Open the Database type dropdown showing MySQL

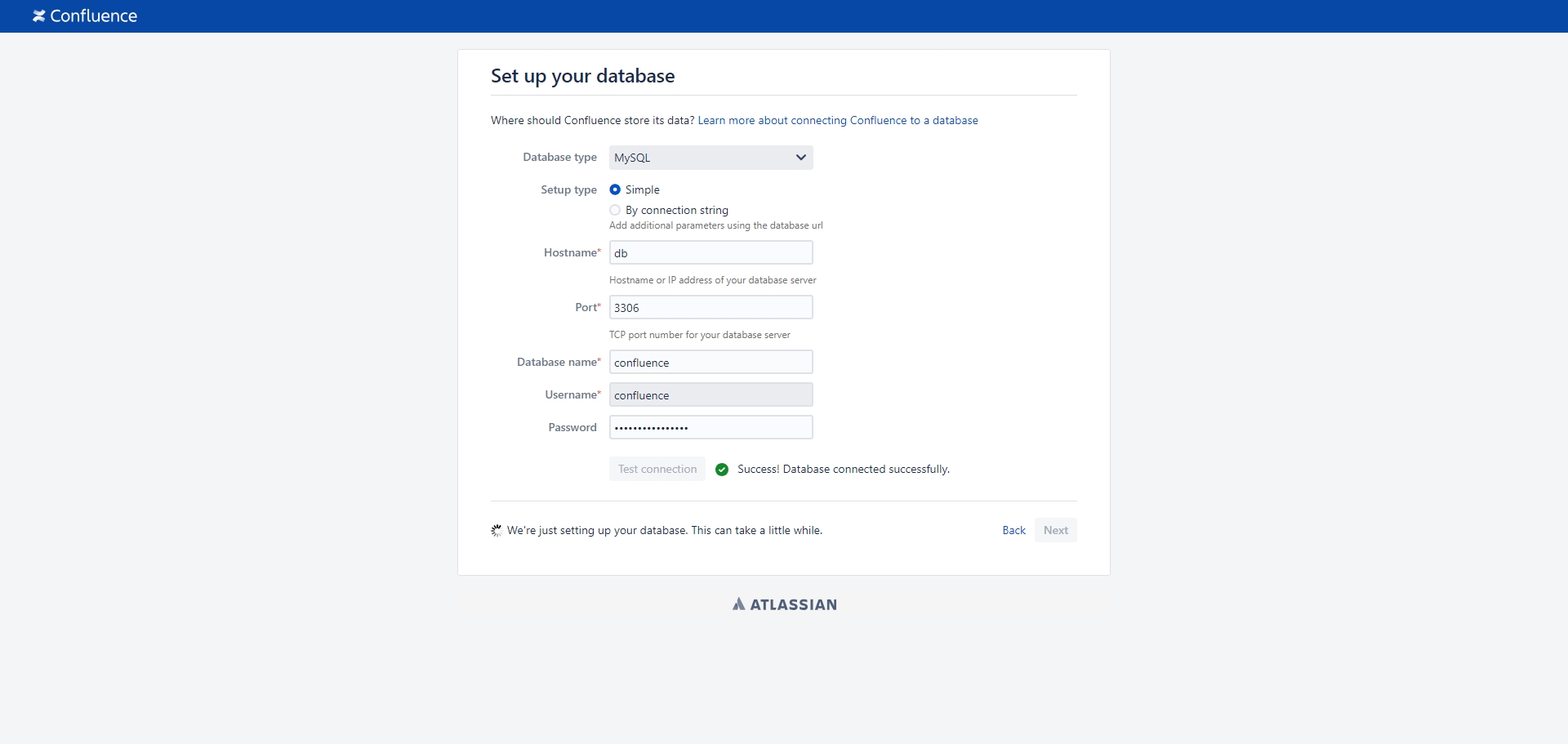(x=710, y=158)
